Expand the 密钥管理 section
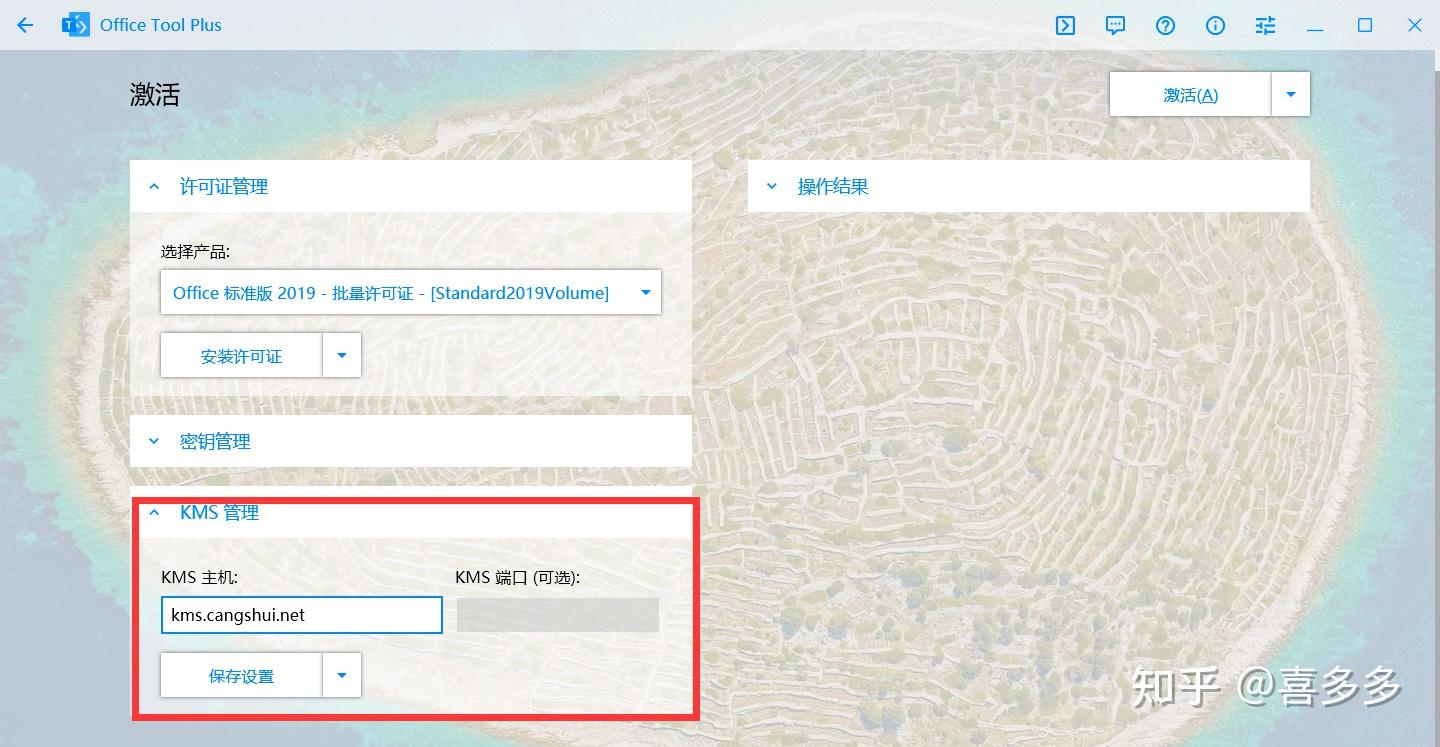This screenshot has height=747, width=1440. [411, 441]
